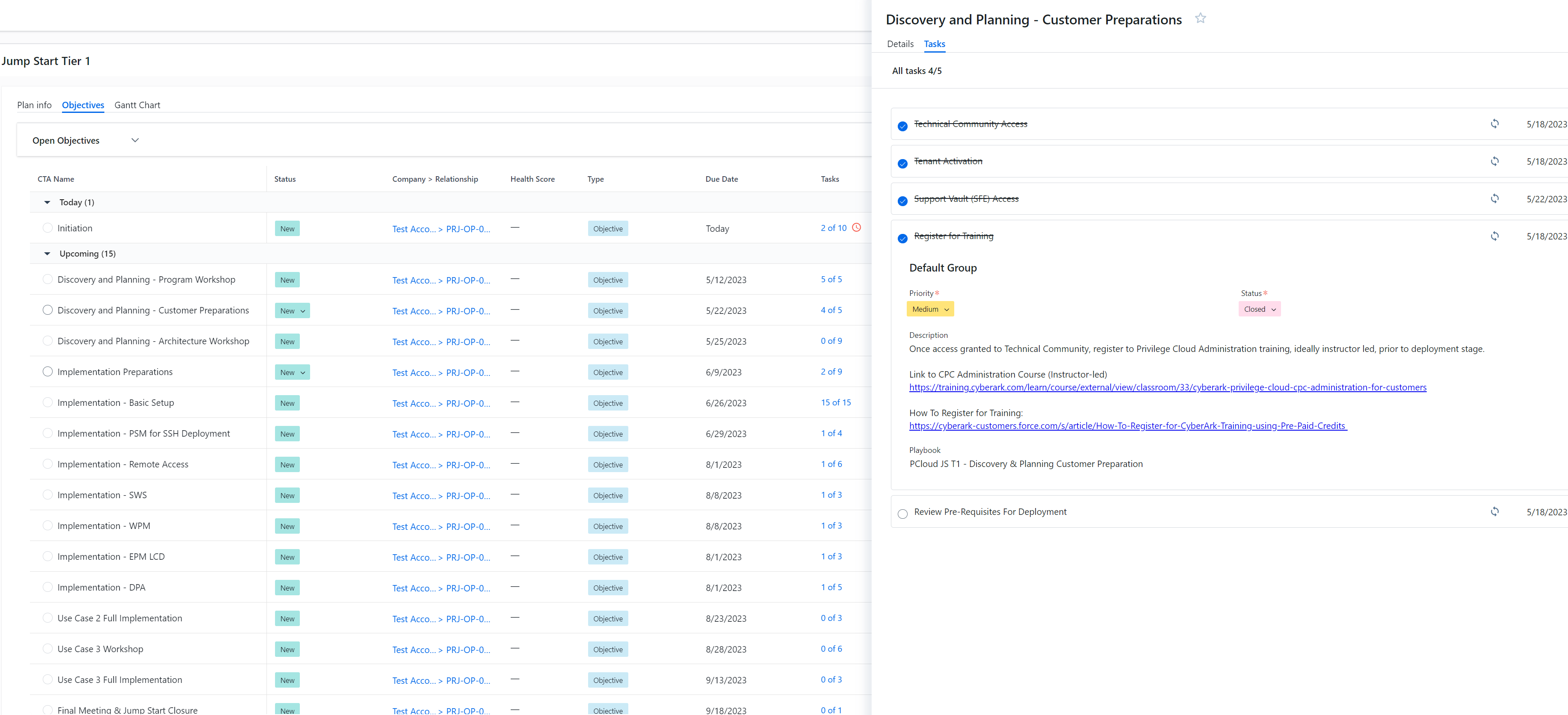Select the radio button next to Initiation CTA
The image size is (1568, 715).
(x=47, y=227)
